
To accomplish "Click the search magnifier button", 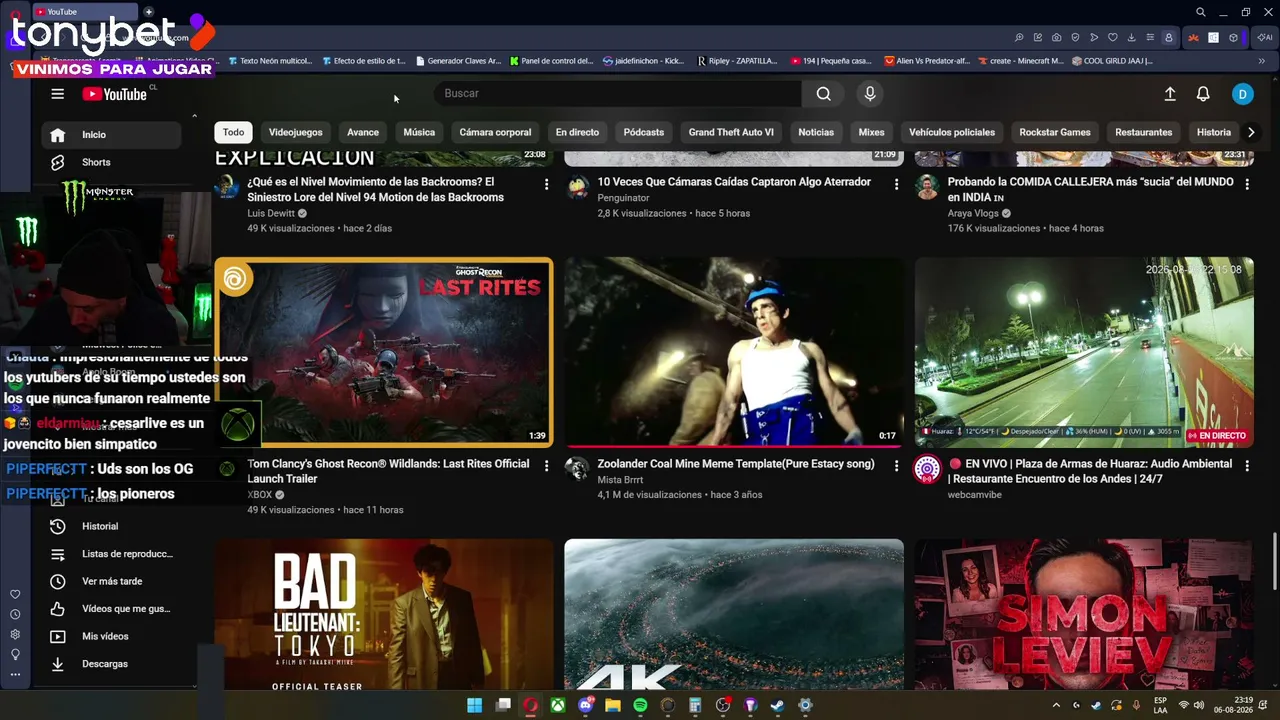I will click(x=823, y=94).
